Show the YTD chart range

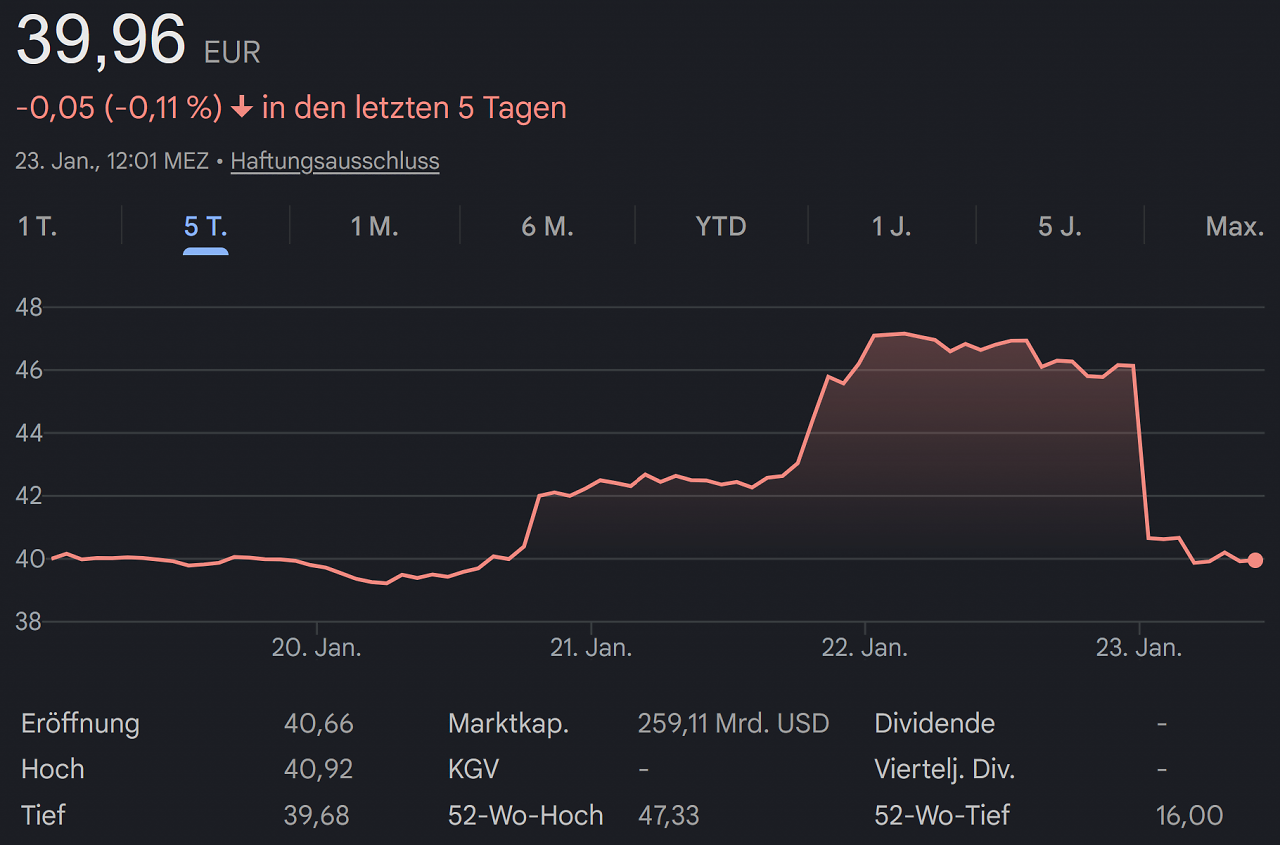tap(721, 226)
